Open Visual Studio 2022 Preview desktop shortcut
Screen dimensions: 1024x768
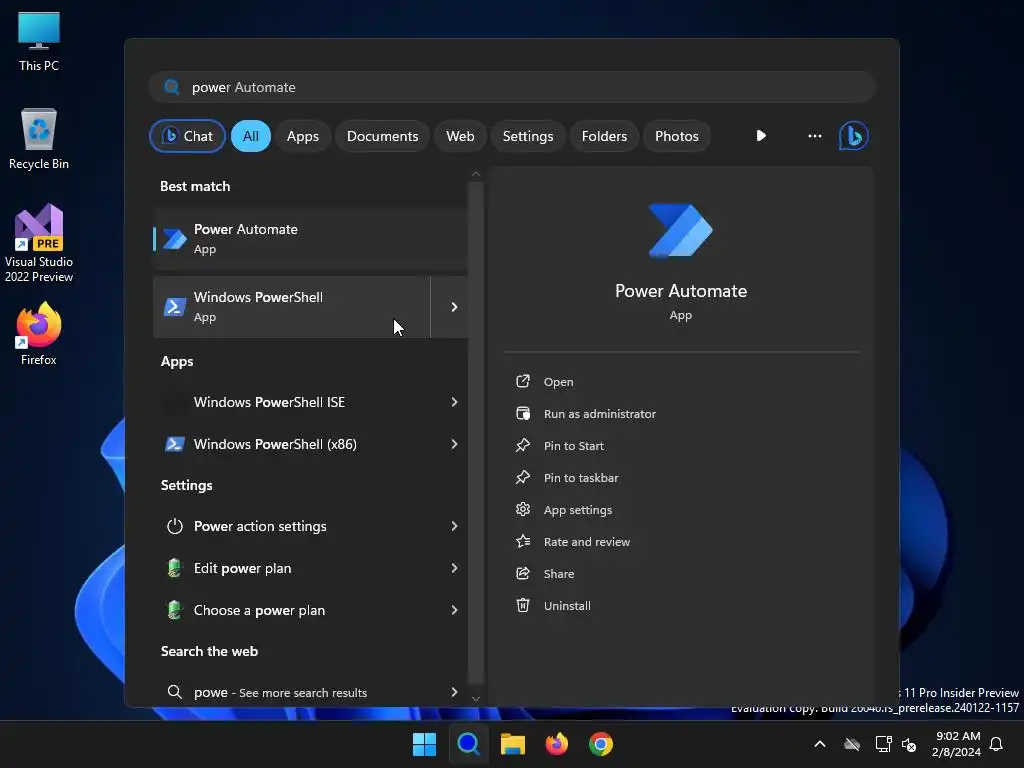point(39,243)
